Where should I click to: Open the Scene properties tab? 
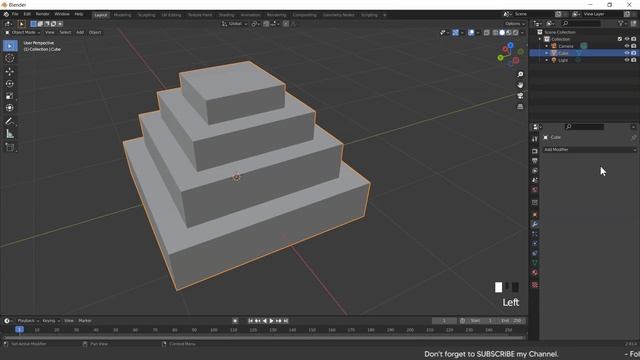click(535, 180)
